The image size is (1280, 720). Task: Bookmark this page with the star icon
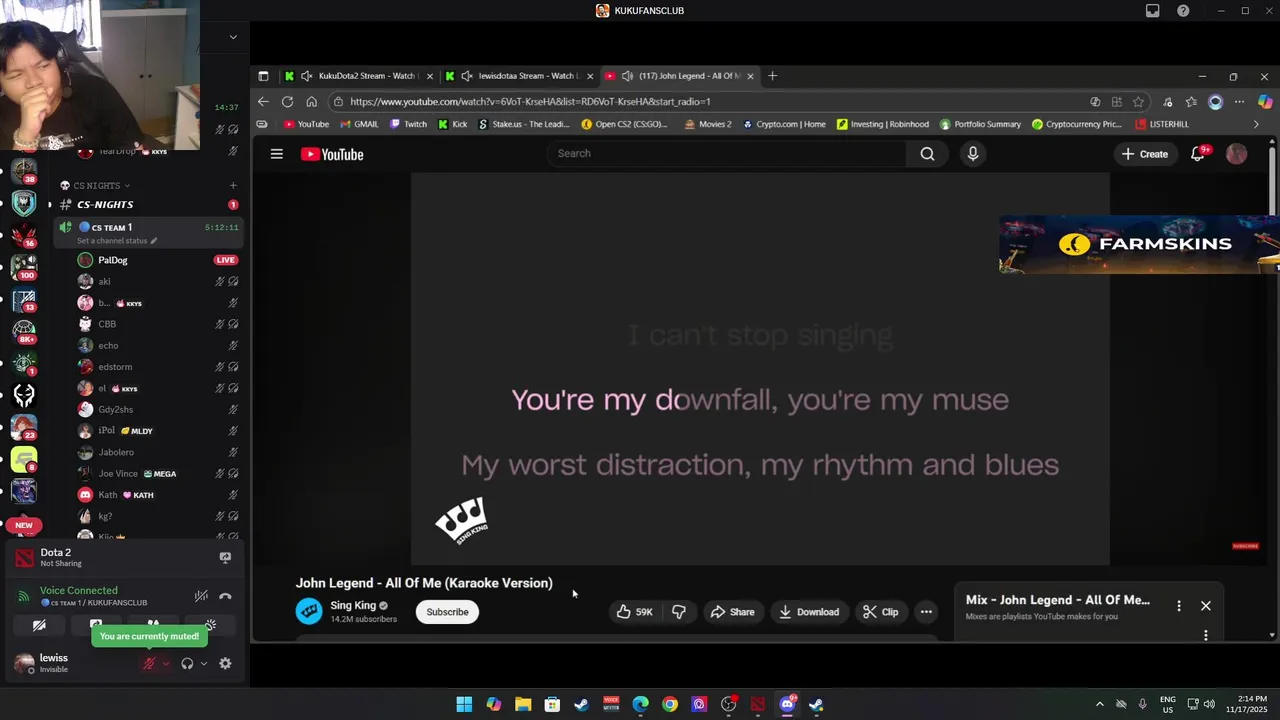[1138, 101]
